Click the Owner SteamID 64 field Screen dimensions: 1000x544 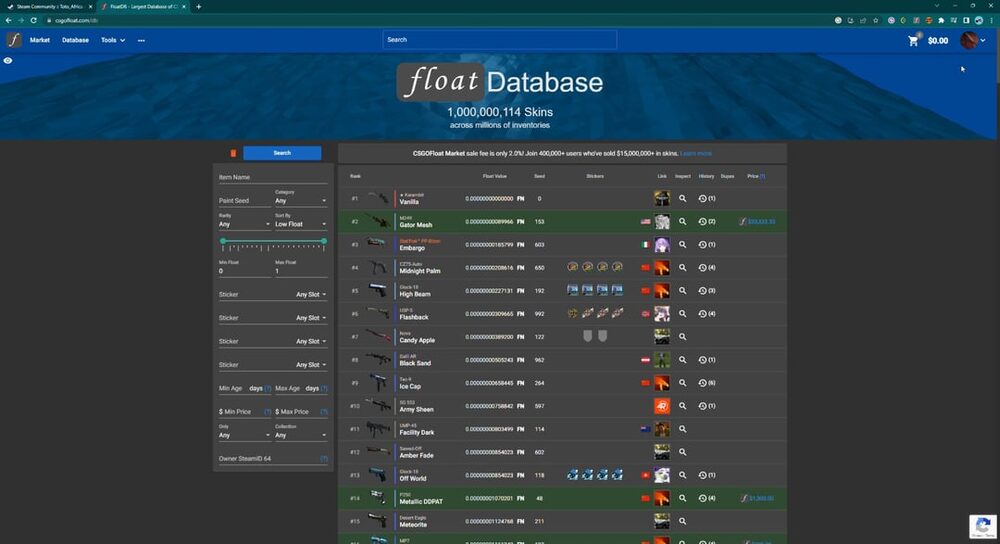point(268,459)
